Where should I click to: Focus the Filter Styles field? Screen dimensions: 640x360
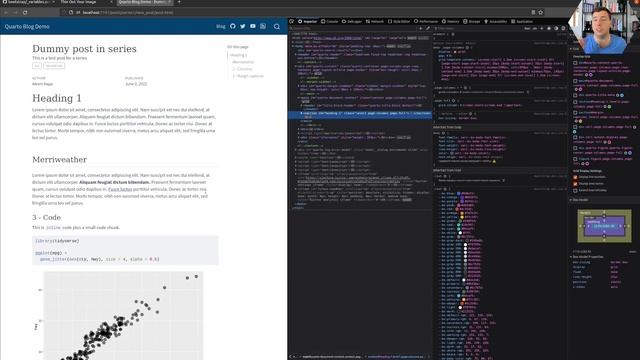pyautogui.click(x=478, y=29)
